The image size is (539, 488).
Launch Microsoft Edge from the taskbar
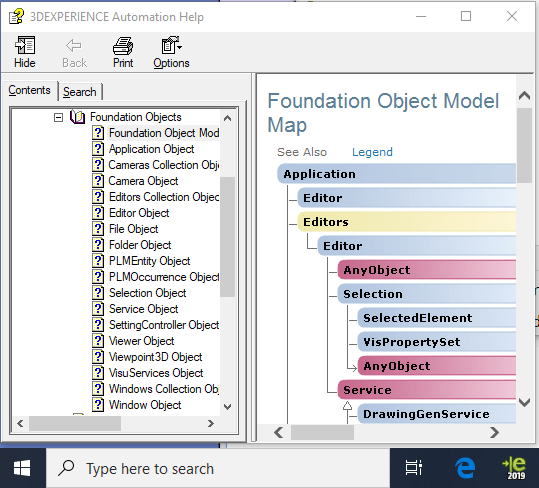pyautogui.click(x=465, y=468)
